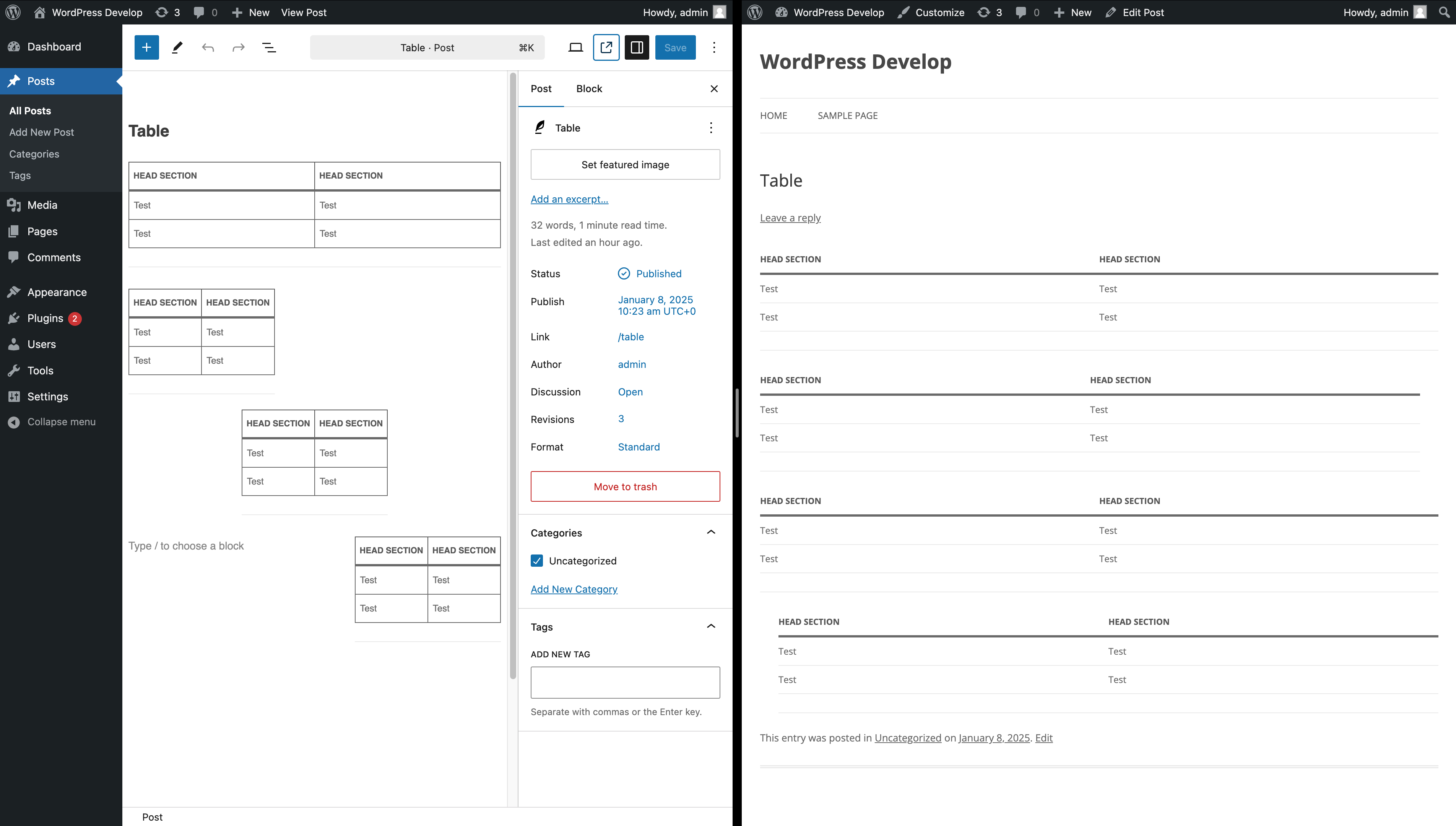Click the Redo arrow in editor toolbar
Viewport: 1456px width, 826px height.
coord(238,48)
